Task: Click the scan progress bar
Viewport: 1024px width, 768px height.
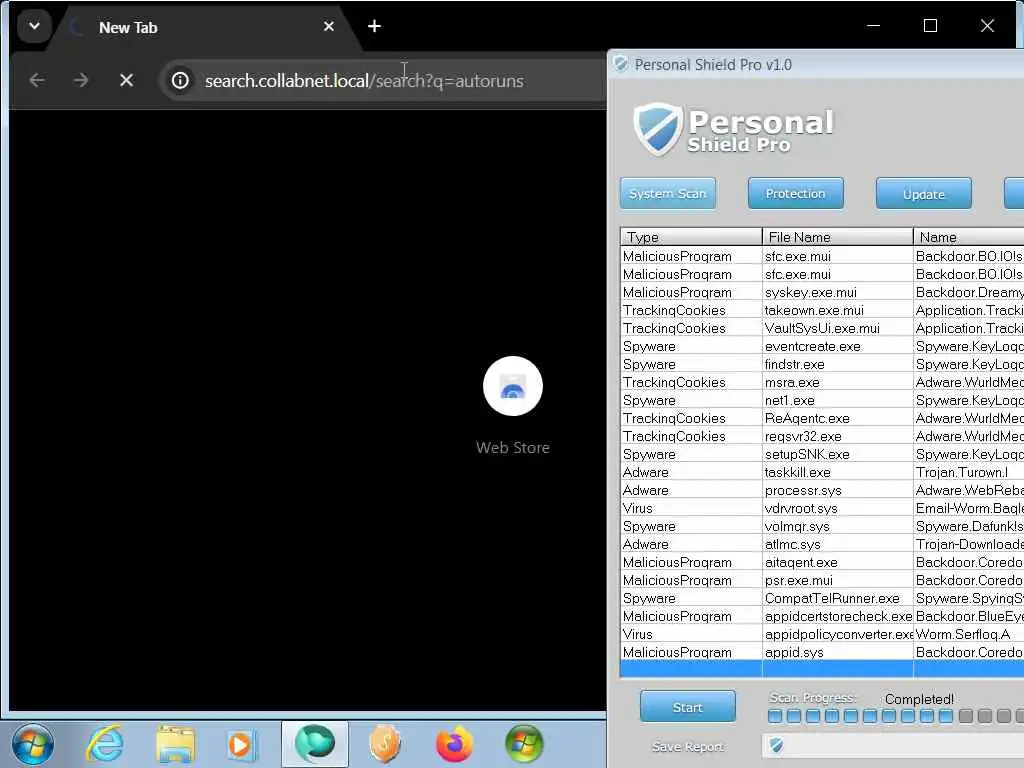Action: click(896, 716)
